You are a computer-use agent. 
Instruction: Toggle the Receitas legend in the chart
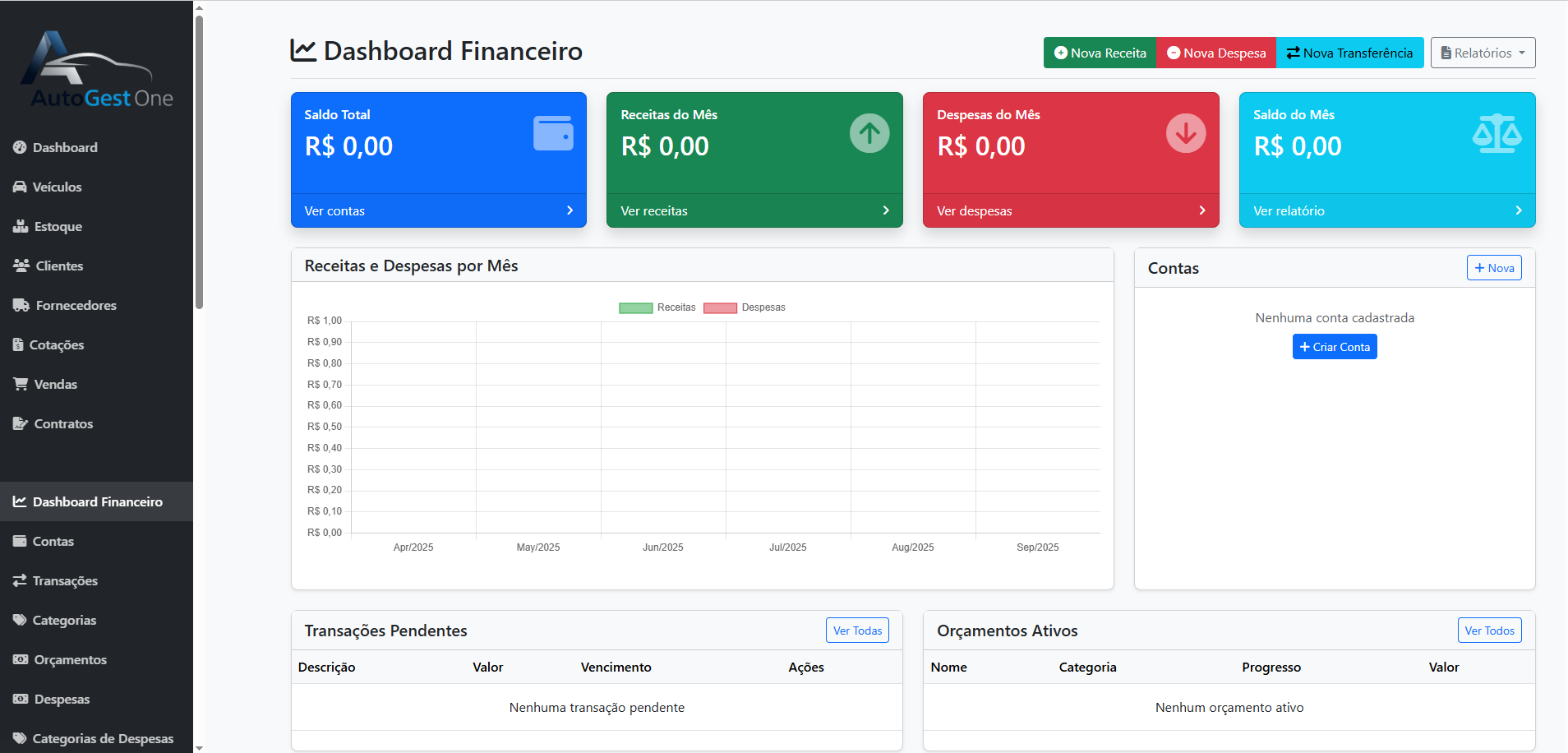coord(657,307)
